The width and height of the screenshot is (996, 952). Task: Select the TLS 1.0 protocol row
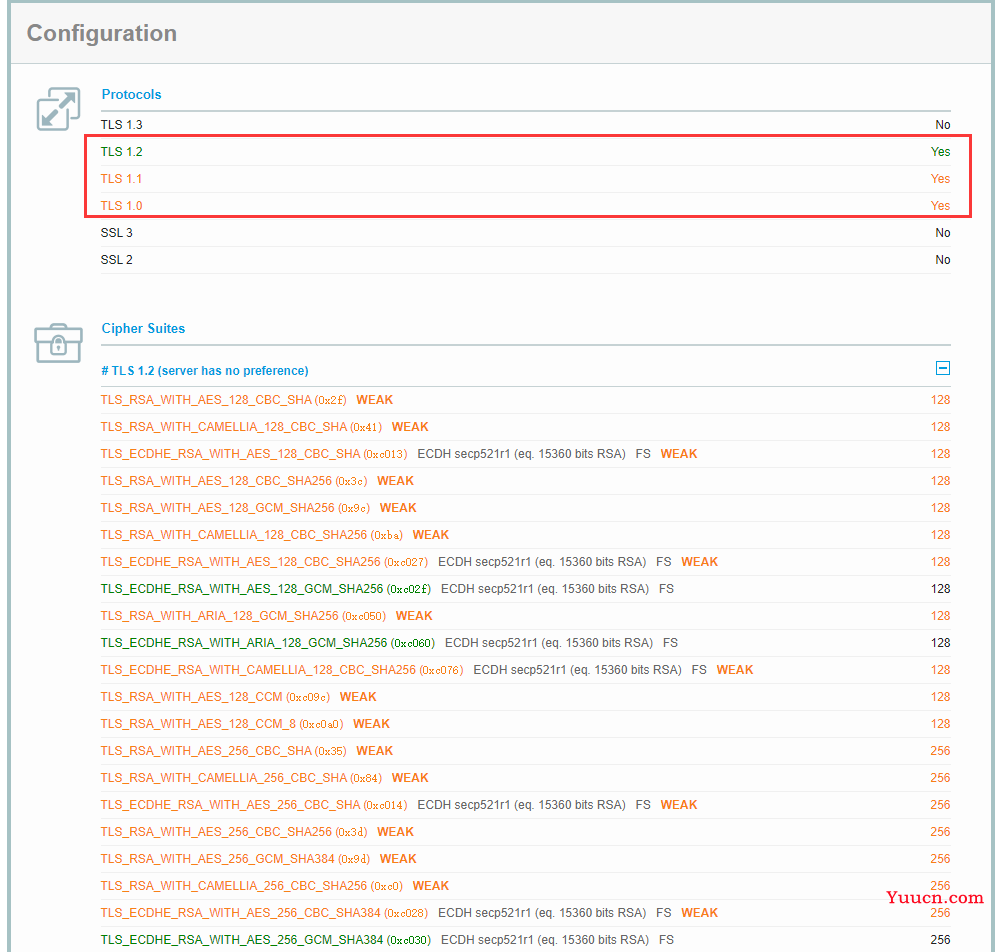(x=525, y=206)
